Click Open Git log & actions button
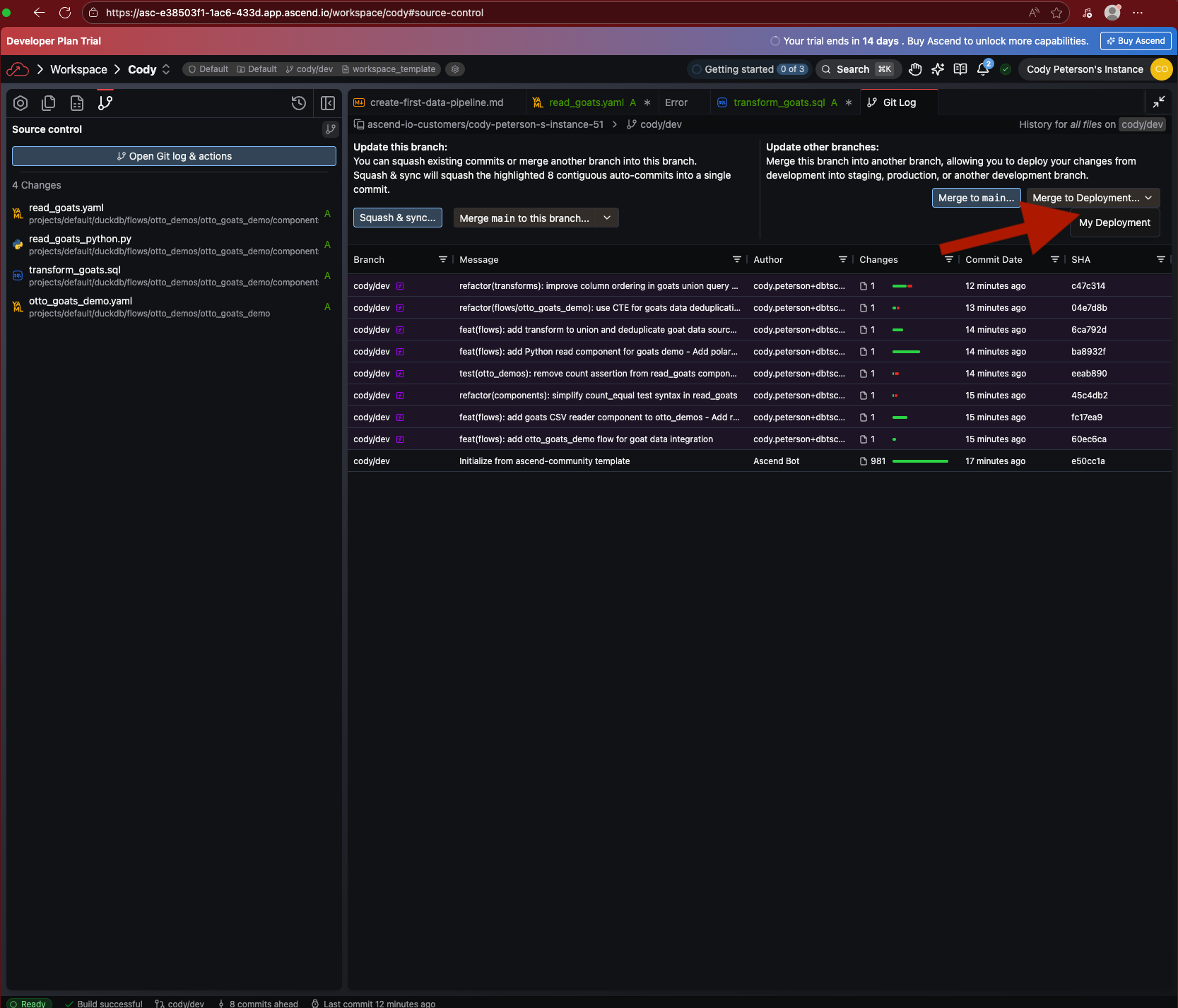This screenshot has width=1178, height=1008. point(174,156)
